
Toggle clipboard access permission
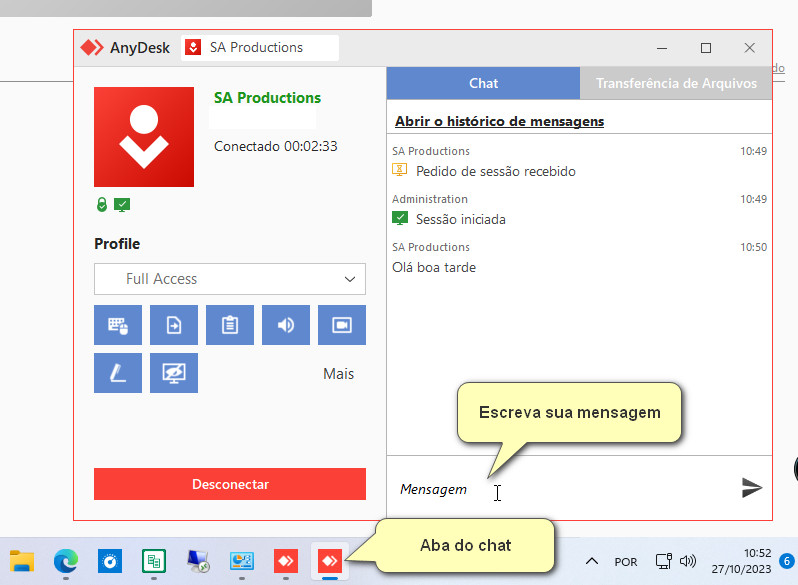coord(230,325)
